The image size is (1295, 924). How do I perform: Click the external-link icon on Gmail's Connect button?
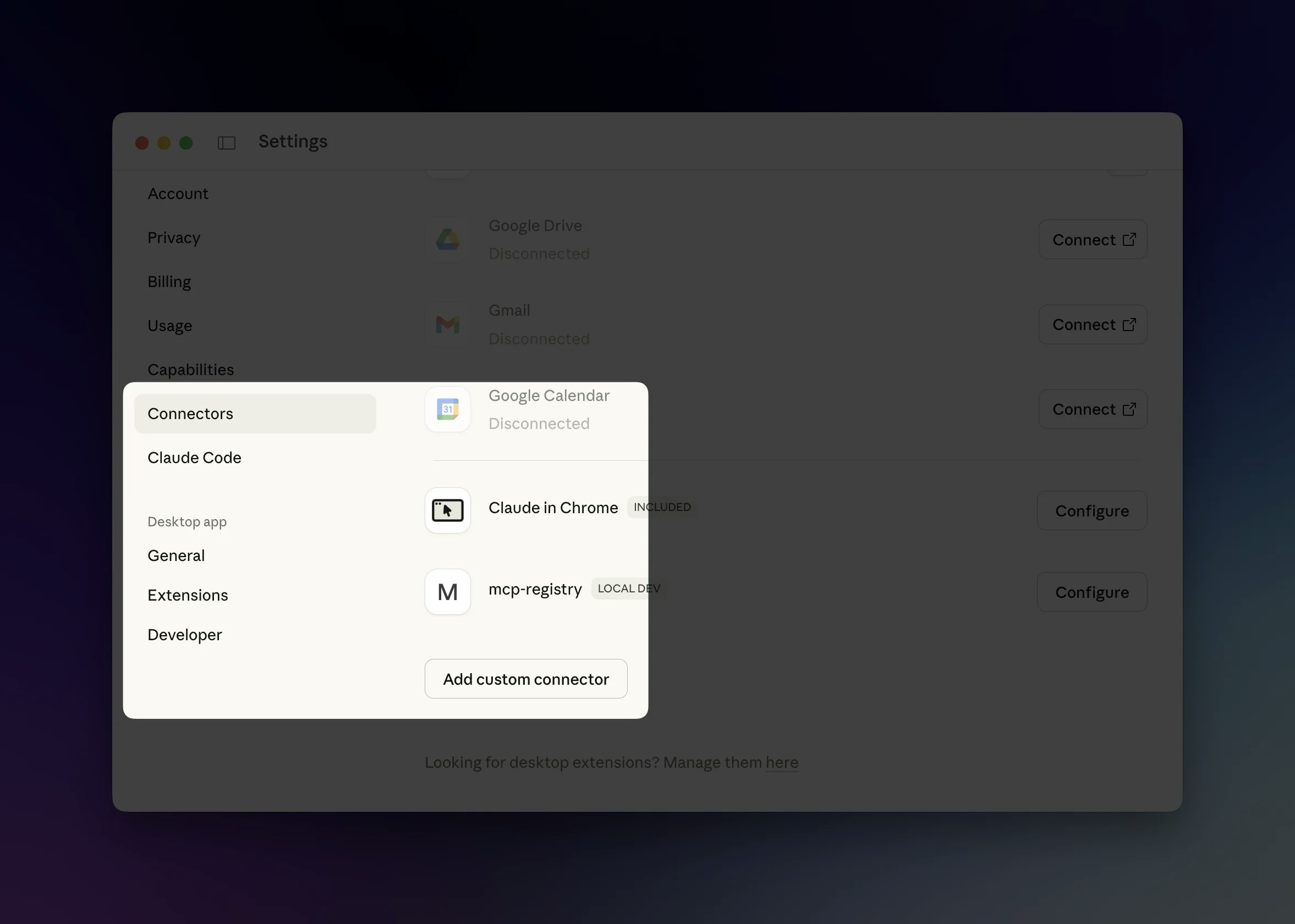coord(1129,324)
